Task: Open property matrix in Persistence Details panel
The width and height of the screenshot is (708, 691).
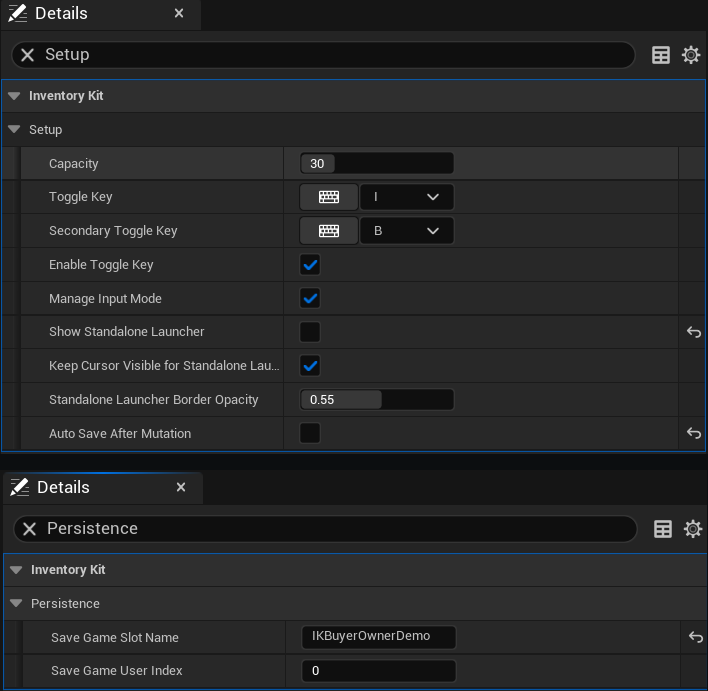Action: (662, 529)
